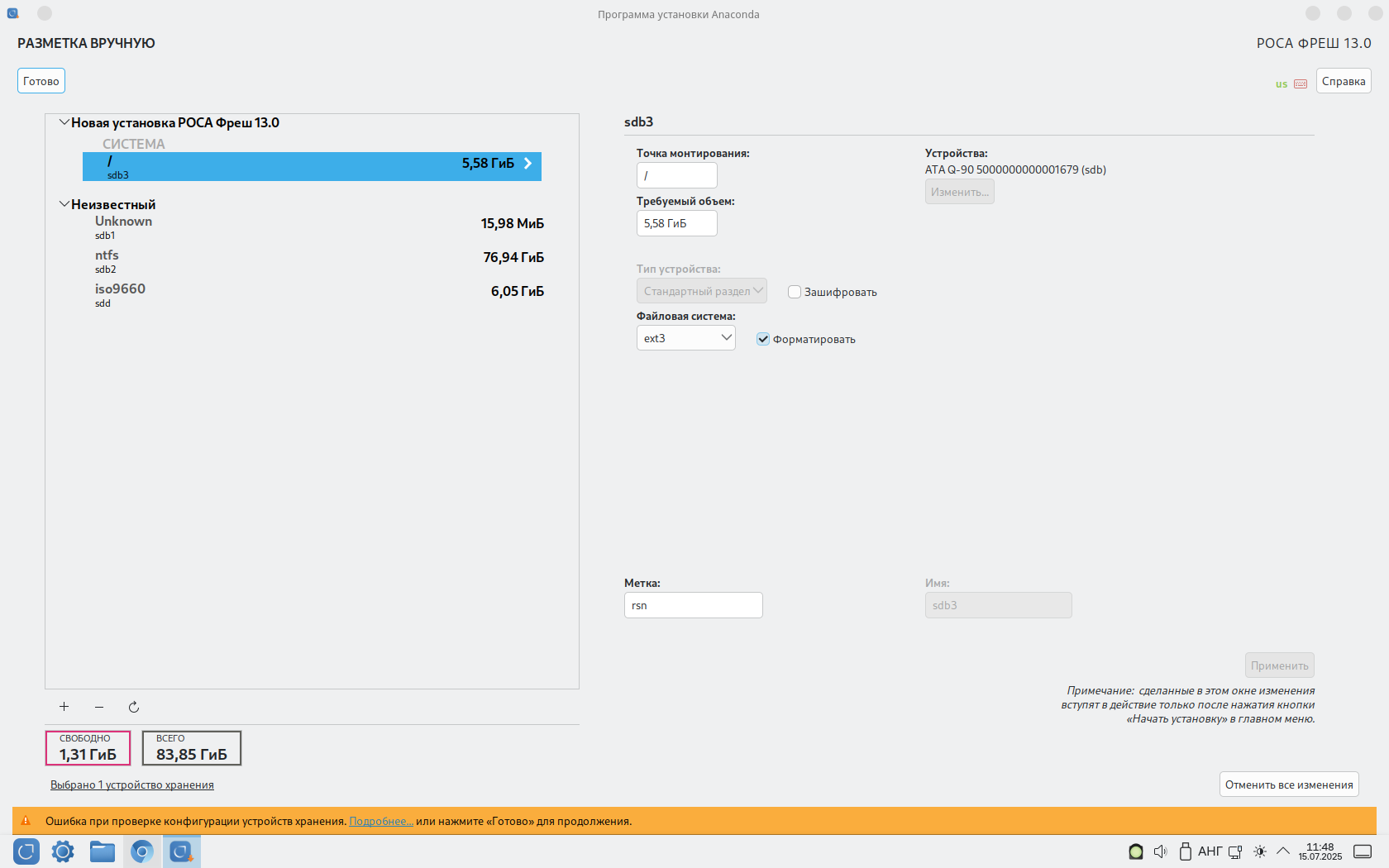Uncheck the Форматировать checkbox
This screenshot has height=868, width=1389.
[x=763, y=339]
